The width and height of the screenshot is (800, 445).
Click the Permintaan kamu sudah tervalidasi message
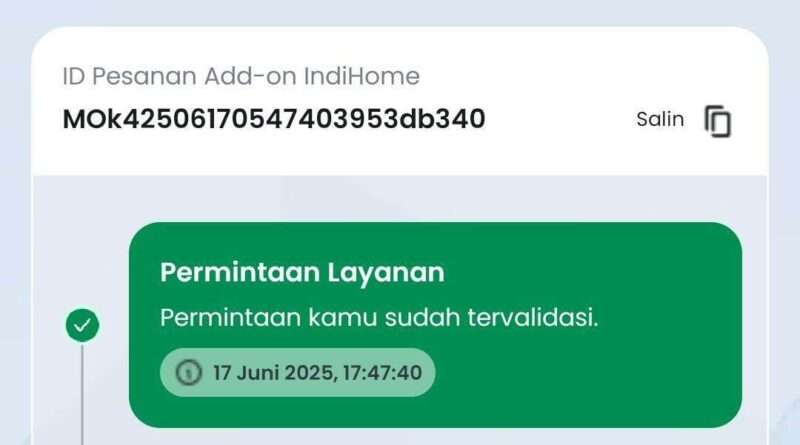[379, 317]
